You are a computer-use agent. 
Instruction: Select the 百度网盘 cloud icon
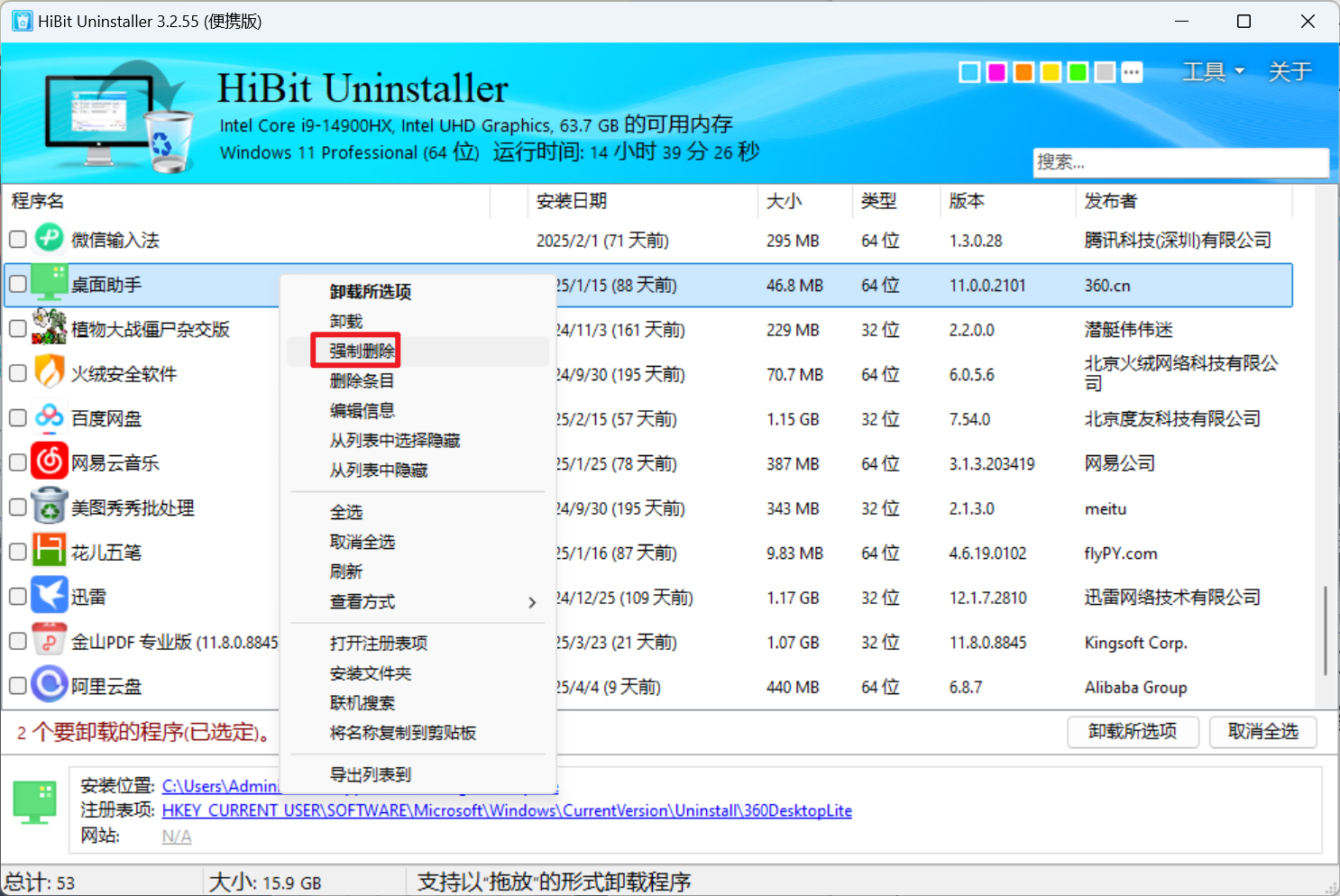(x=49, y=417)
